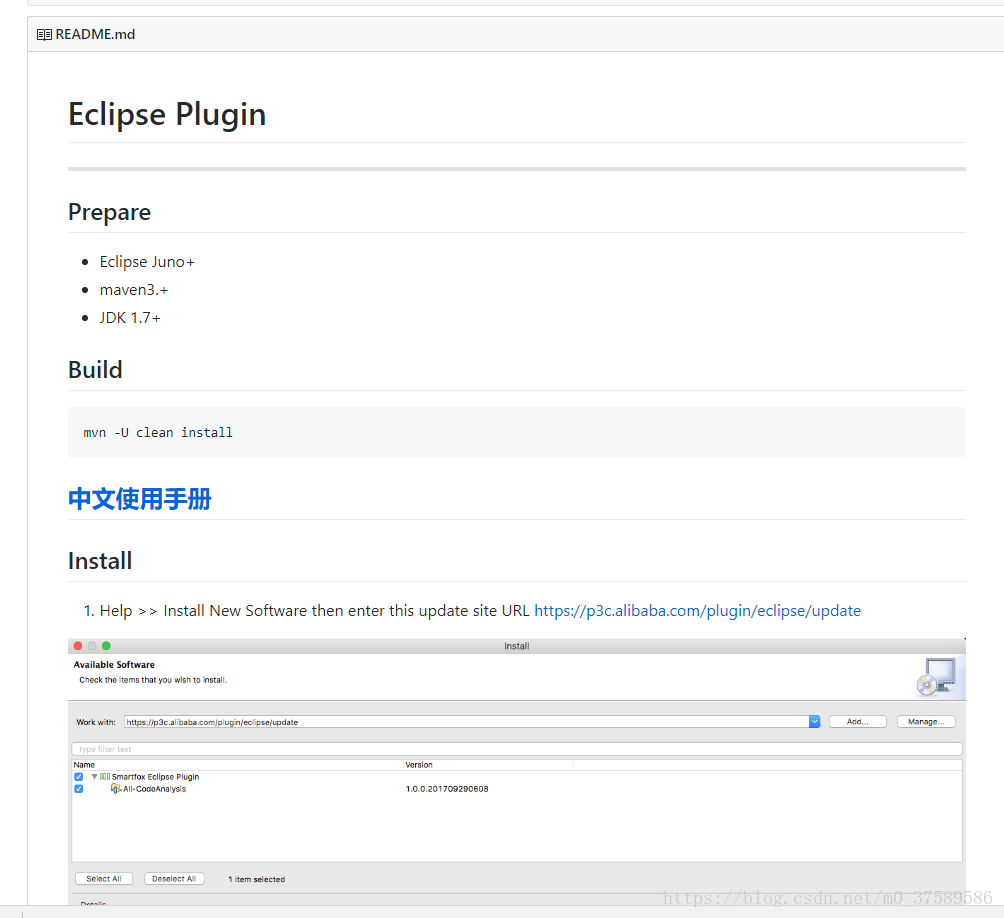The height and width of the screenshot is (918, 1004).
Task: Select the Ali-CodeAnalysis row text
Action: pos(154,789)
